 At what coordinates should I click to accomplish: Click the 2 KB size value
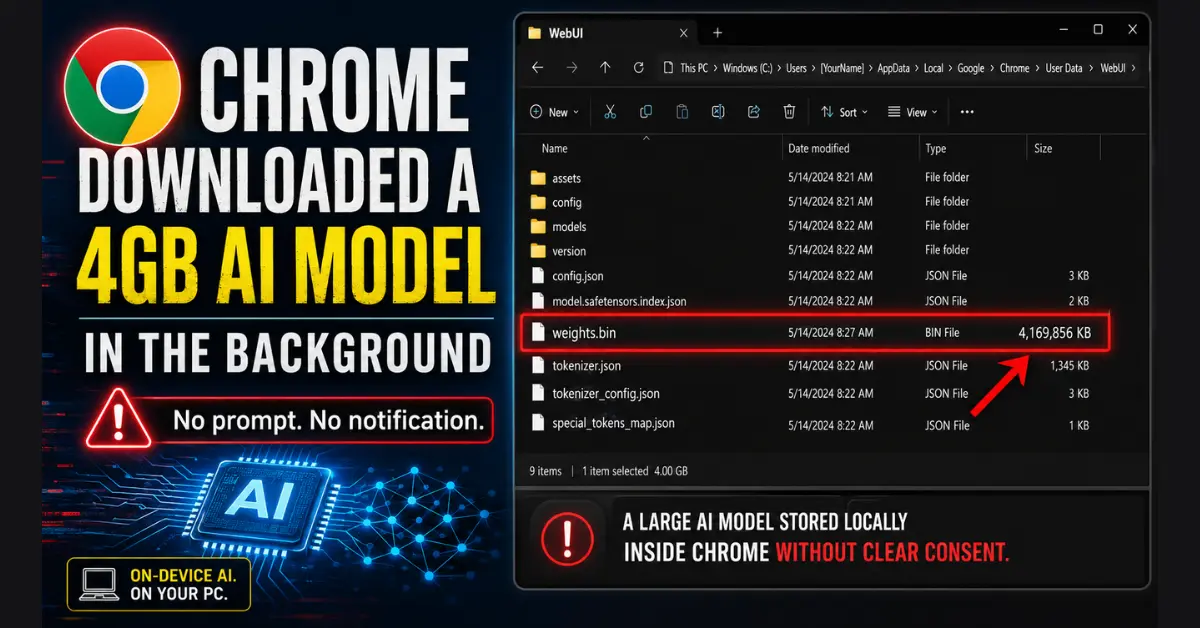[1078, 301]
